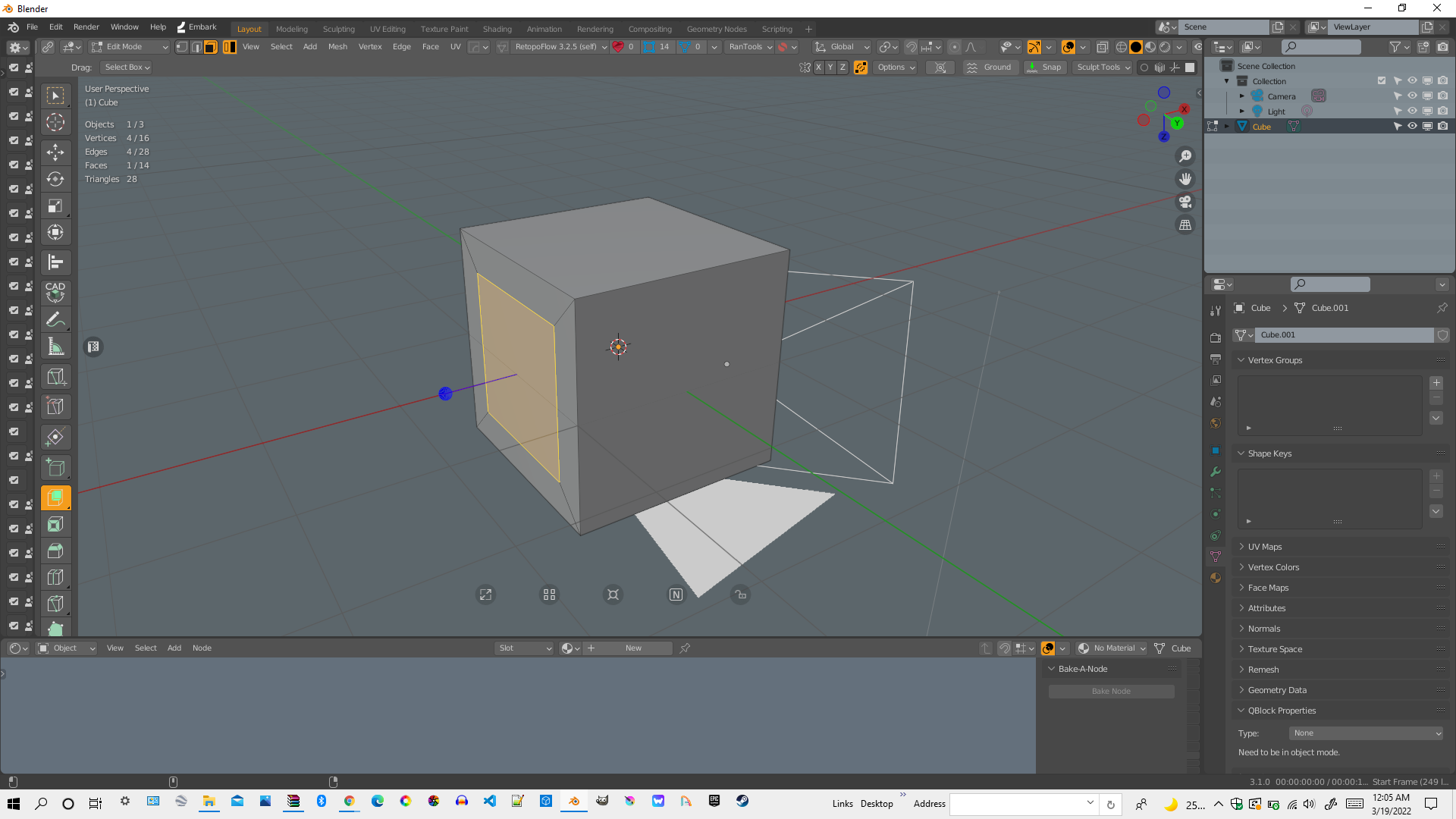Toggle the camera view icon

tap(1185, 202)
